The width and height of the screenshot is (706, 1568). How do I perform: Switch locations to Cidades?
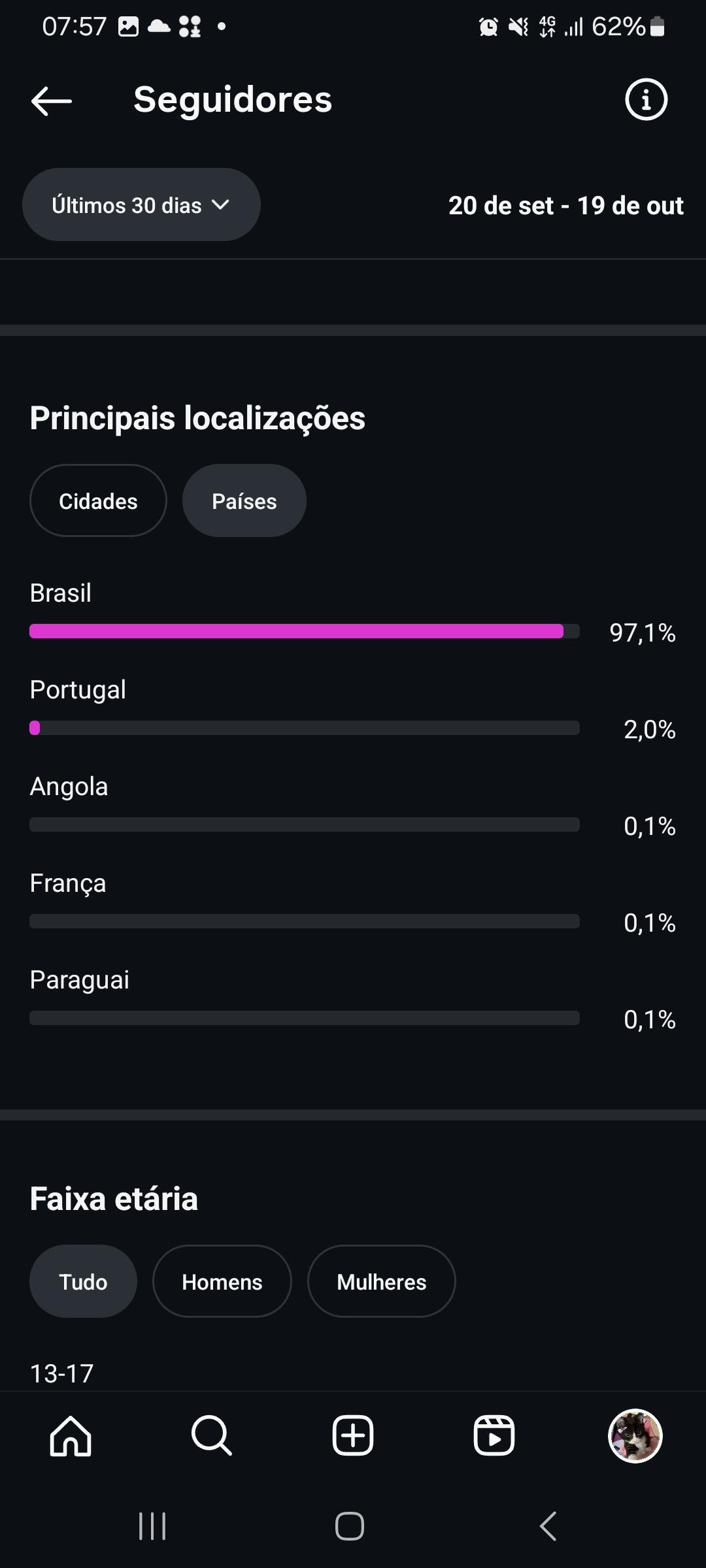[x=98, y=501]
